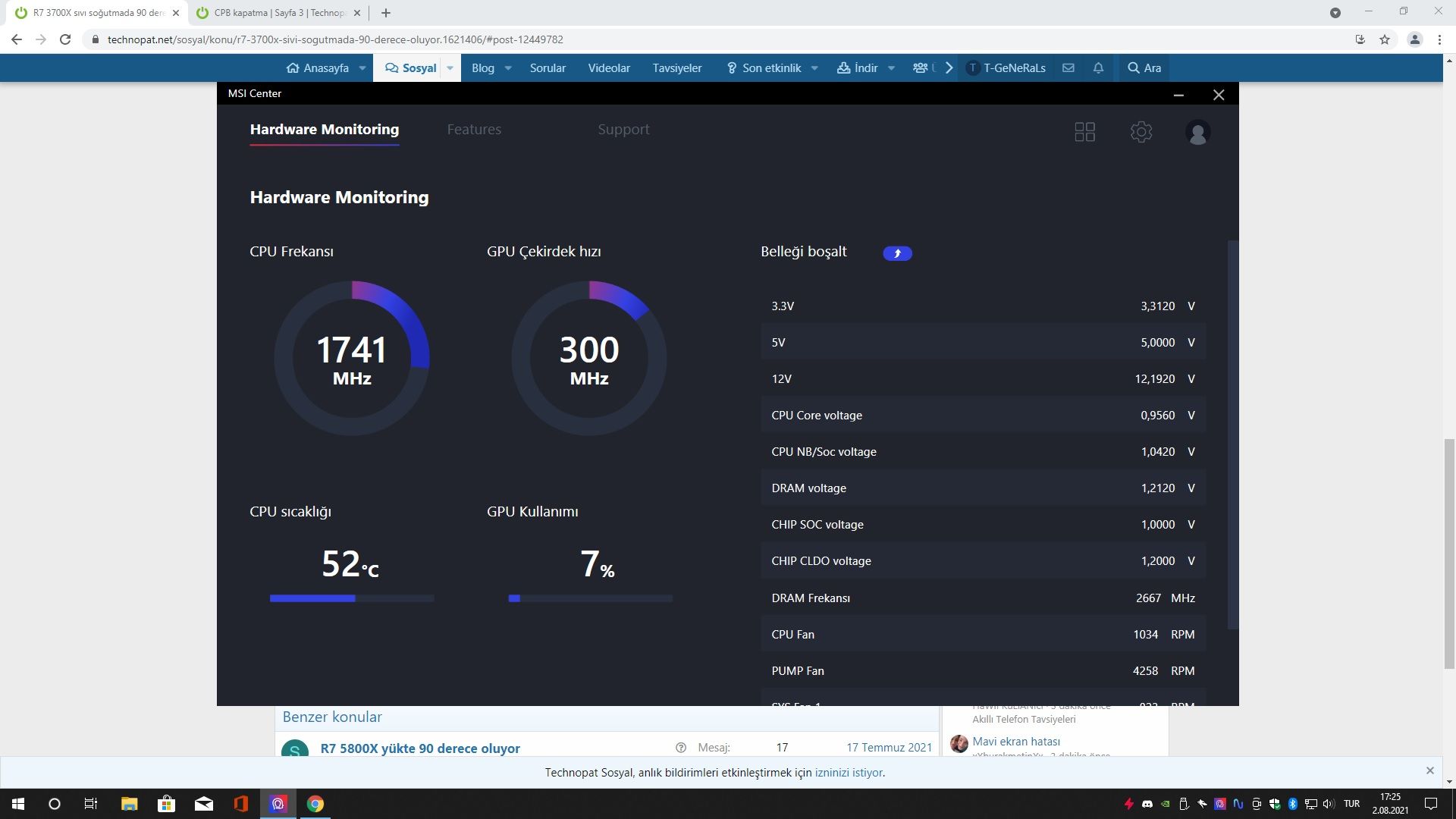Toggle the Belleği boşalt memory release button
Viewport: 1456px width, 819px height.
(897, 253)
